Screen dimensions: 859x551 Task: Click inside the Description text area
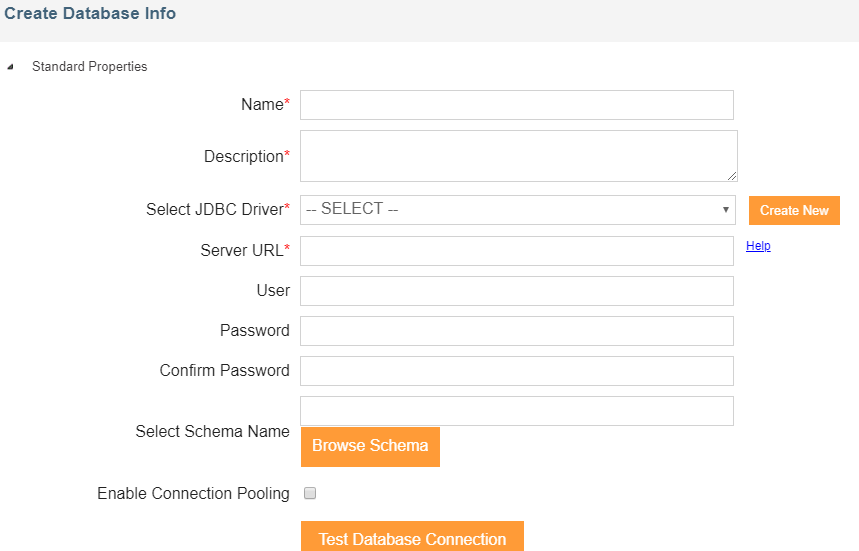pos(516,156)
